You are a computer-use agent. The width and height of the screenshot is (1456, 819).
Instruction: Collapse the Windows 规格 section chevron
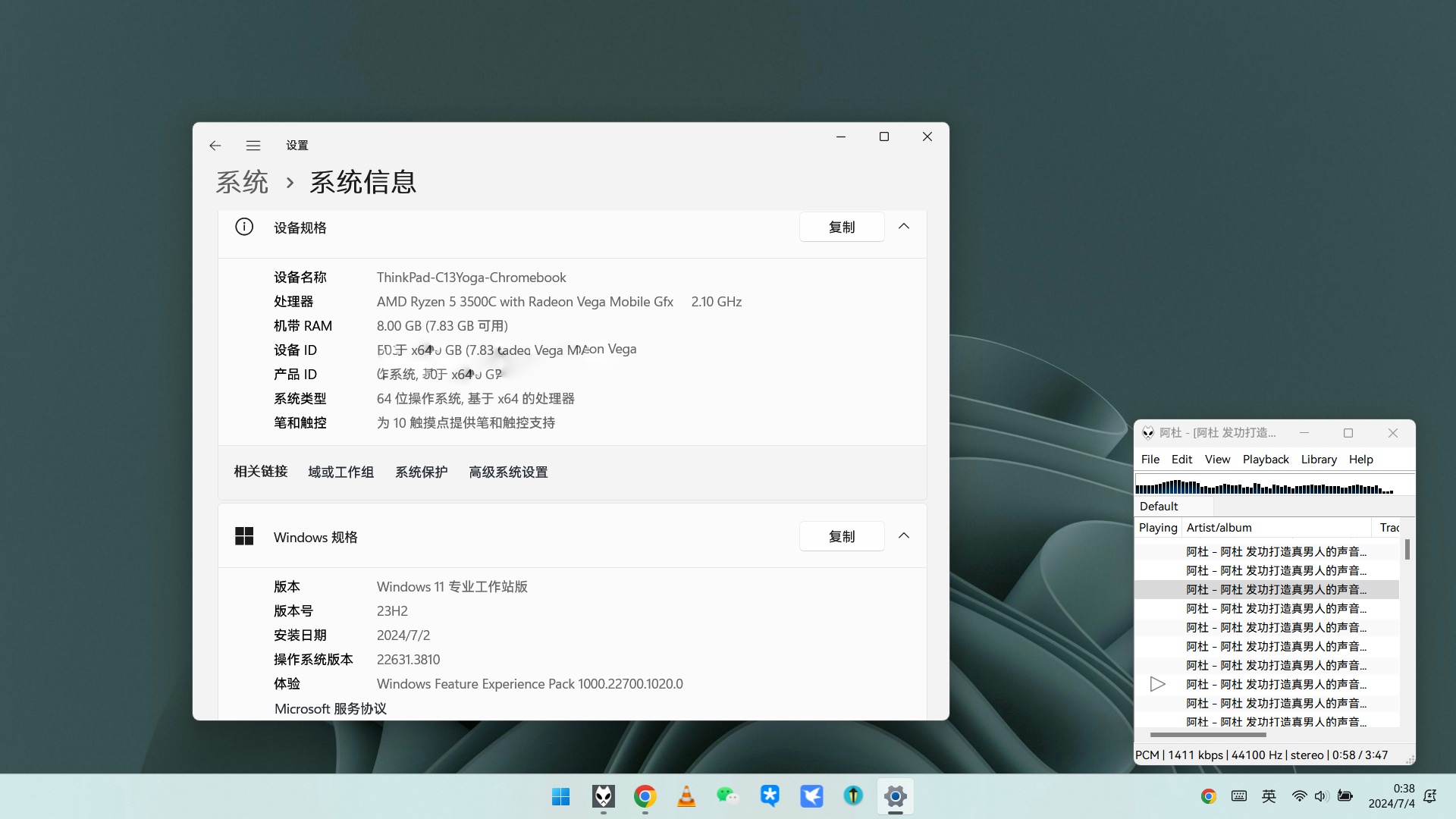coord(904,536)
